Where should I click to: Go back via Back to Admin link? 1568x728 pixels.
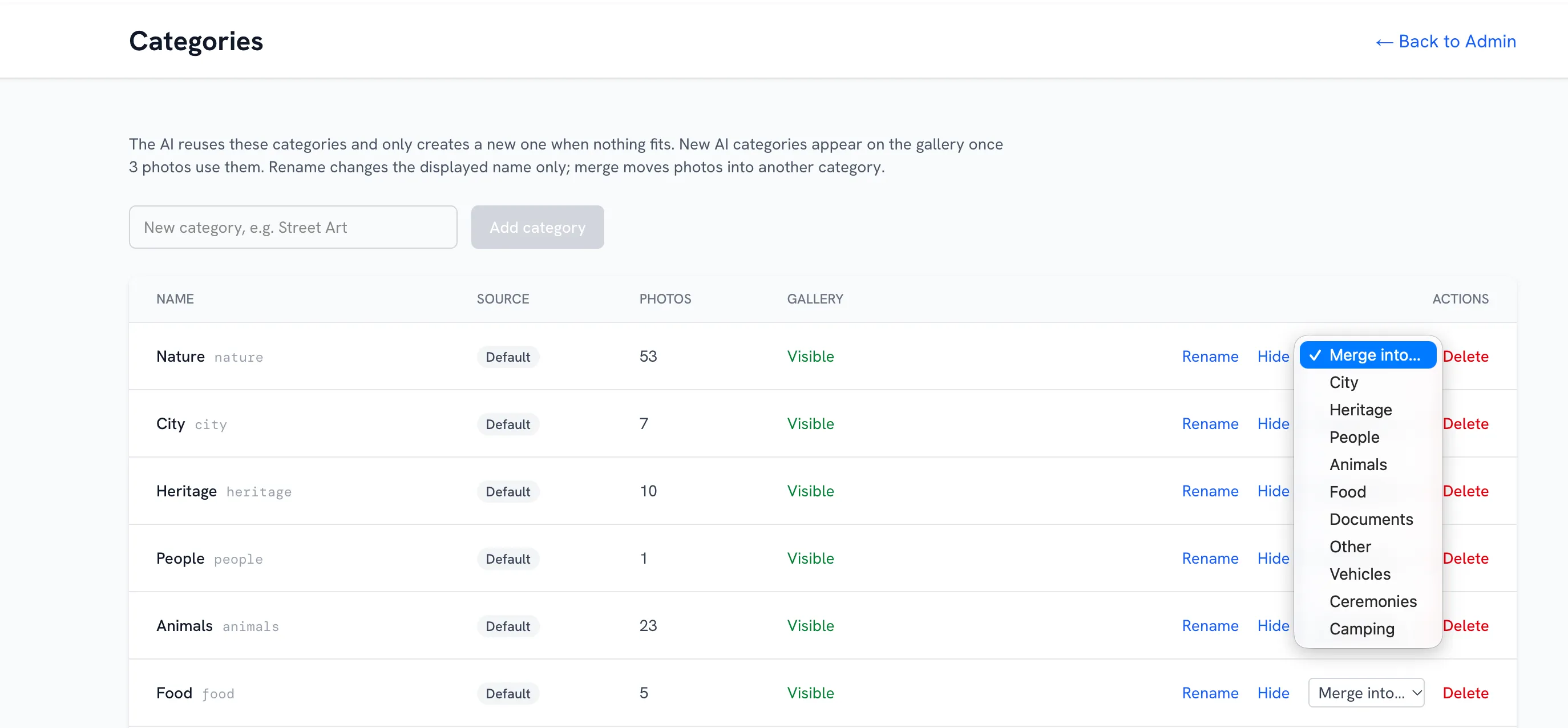(x=1446, y=42)
